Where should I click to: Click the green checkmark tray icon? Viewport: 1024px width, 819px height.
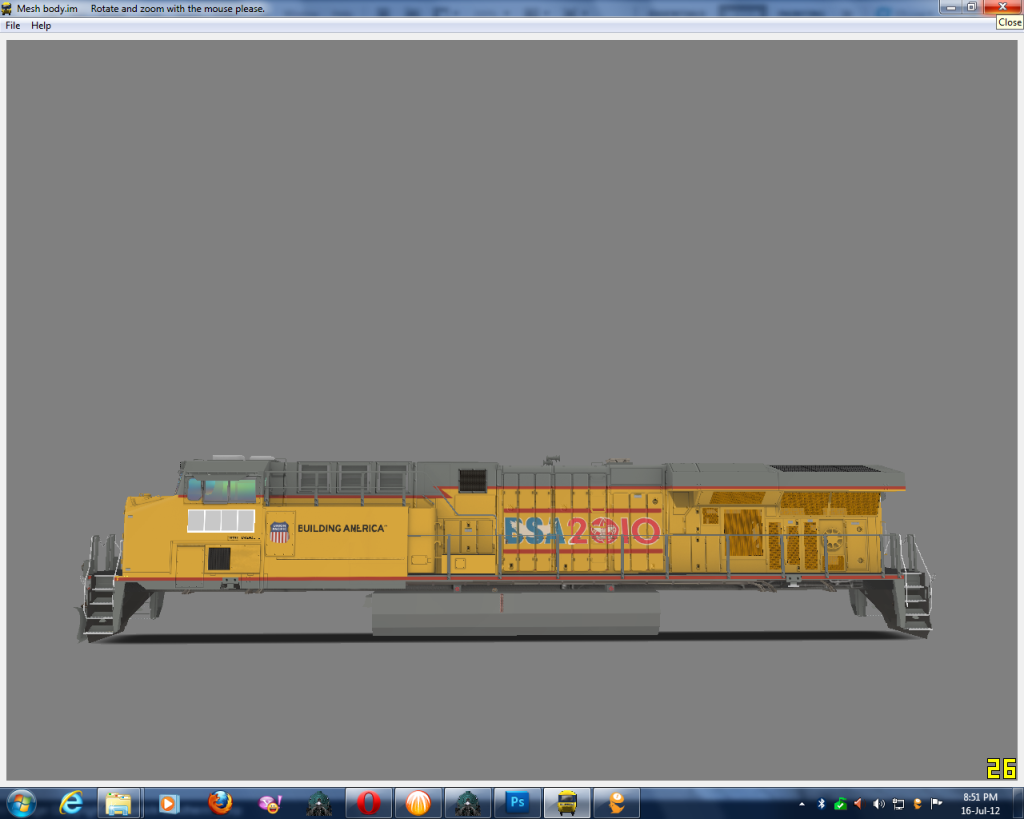(x=840, y=804)
